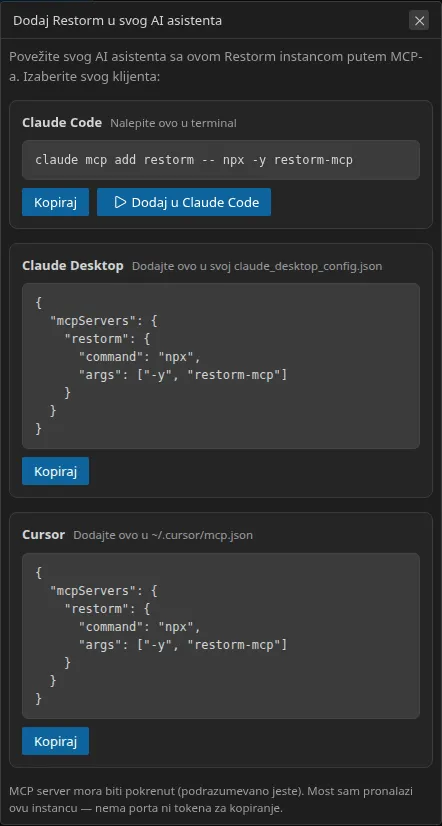Click the claude_desktop_config.json instruction text
442x826 pixels.
(257, 267)
